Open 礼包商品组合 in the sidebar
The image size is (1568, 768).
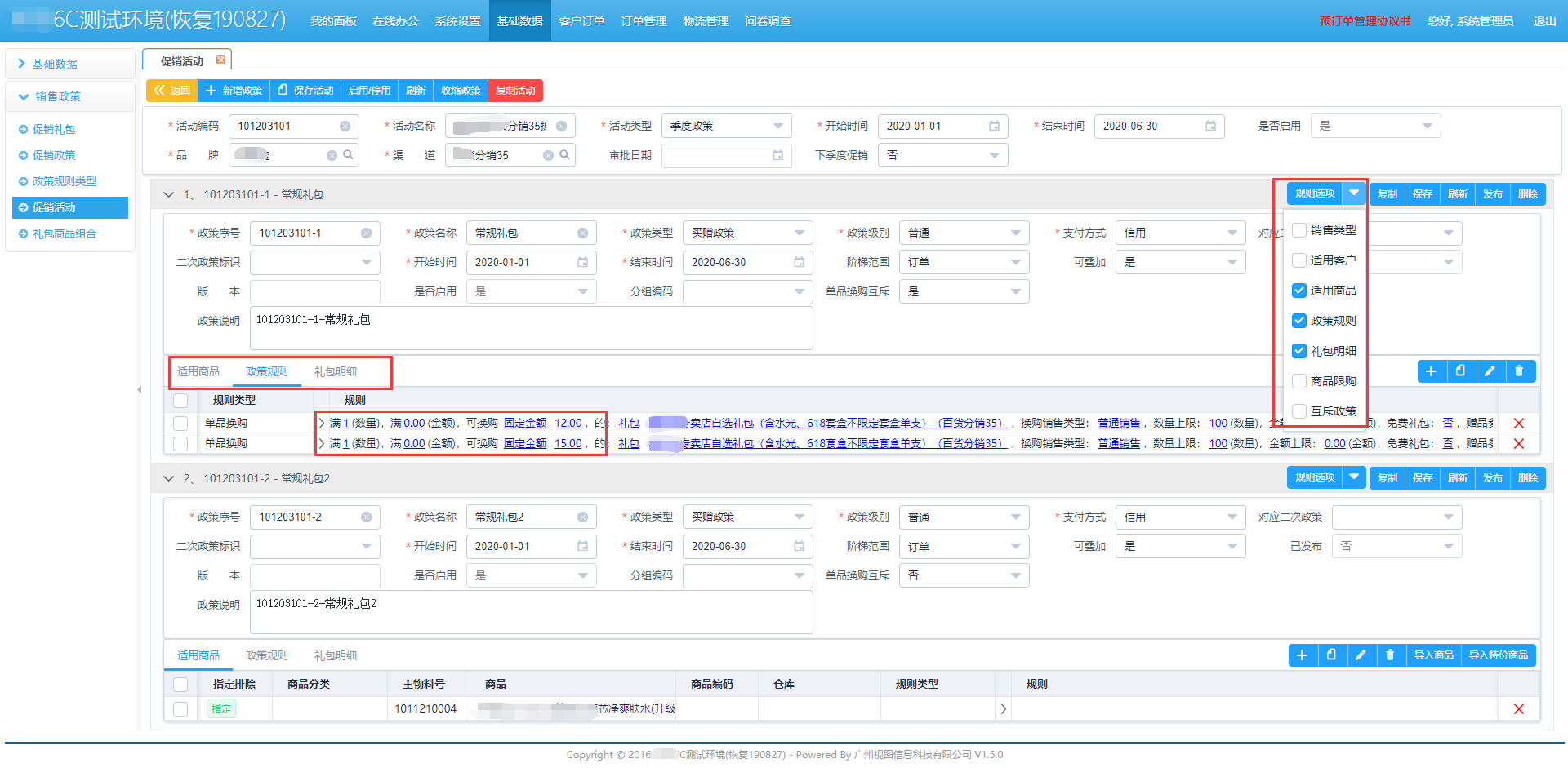tap(65, 233)
